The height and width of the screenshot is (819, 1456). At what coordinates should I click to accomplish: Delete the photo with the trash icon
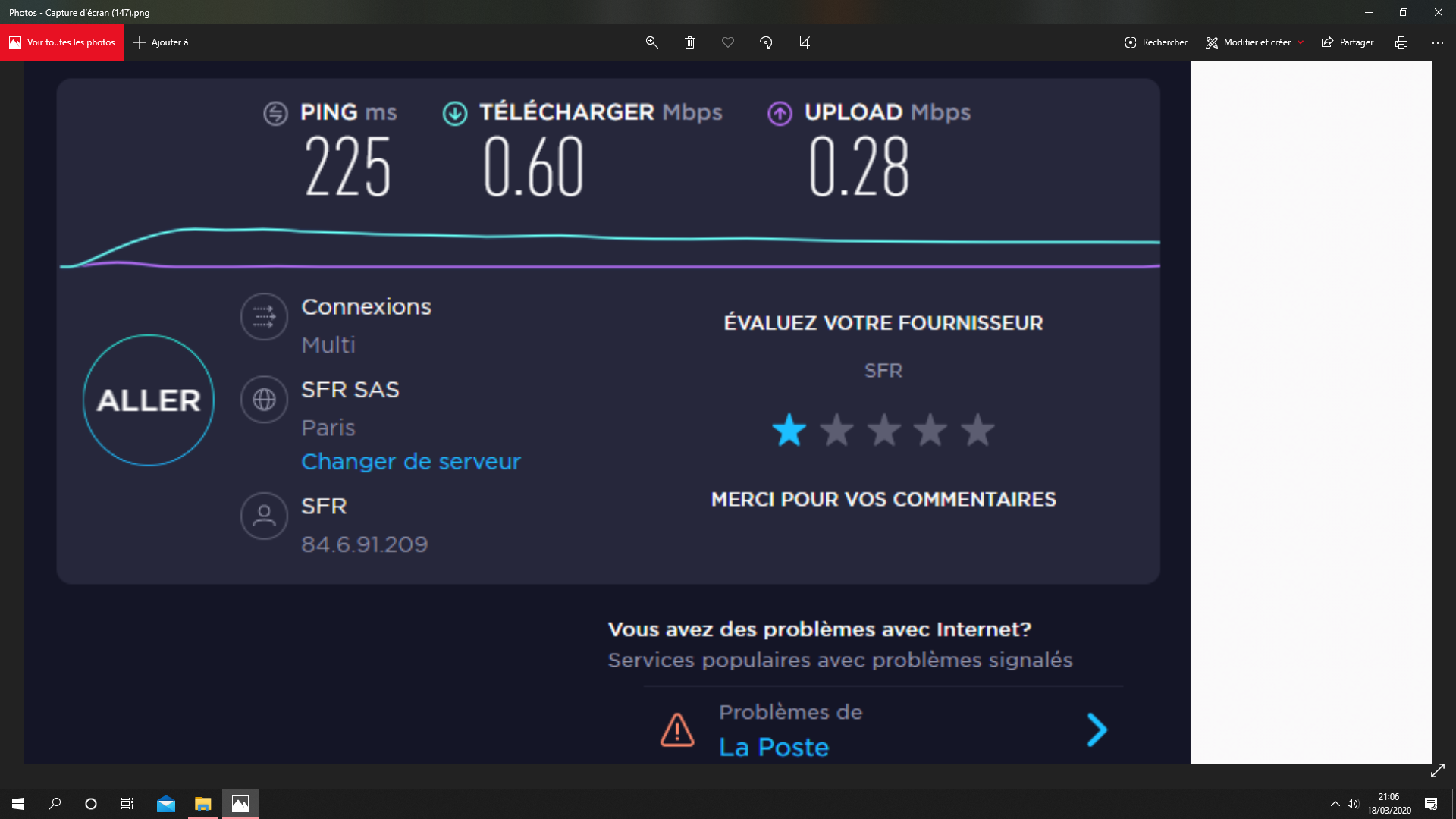click(x=689, y=42)
